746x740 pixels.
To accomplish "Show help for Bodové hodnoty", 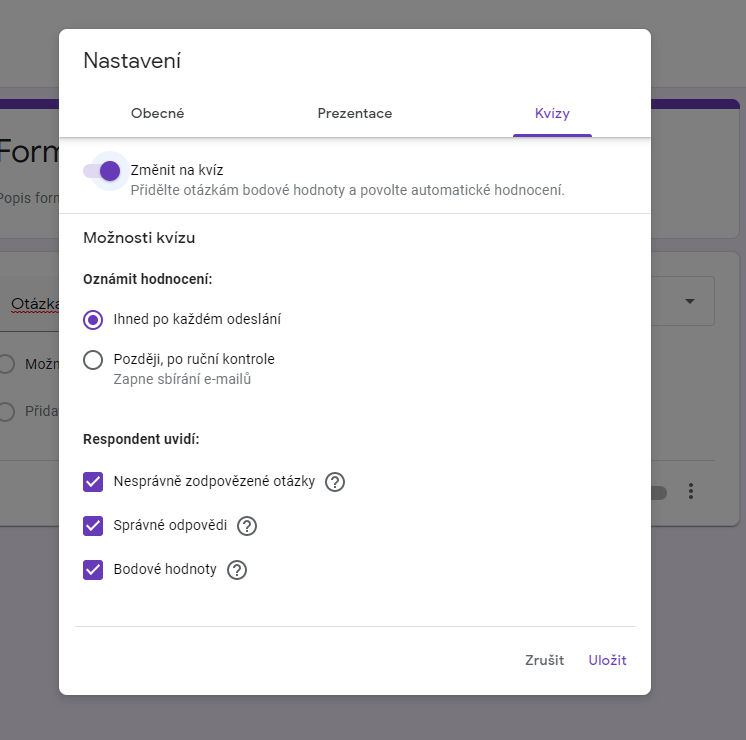I will pyautogui.click(x=236, y=570).
